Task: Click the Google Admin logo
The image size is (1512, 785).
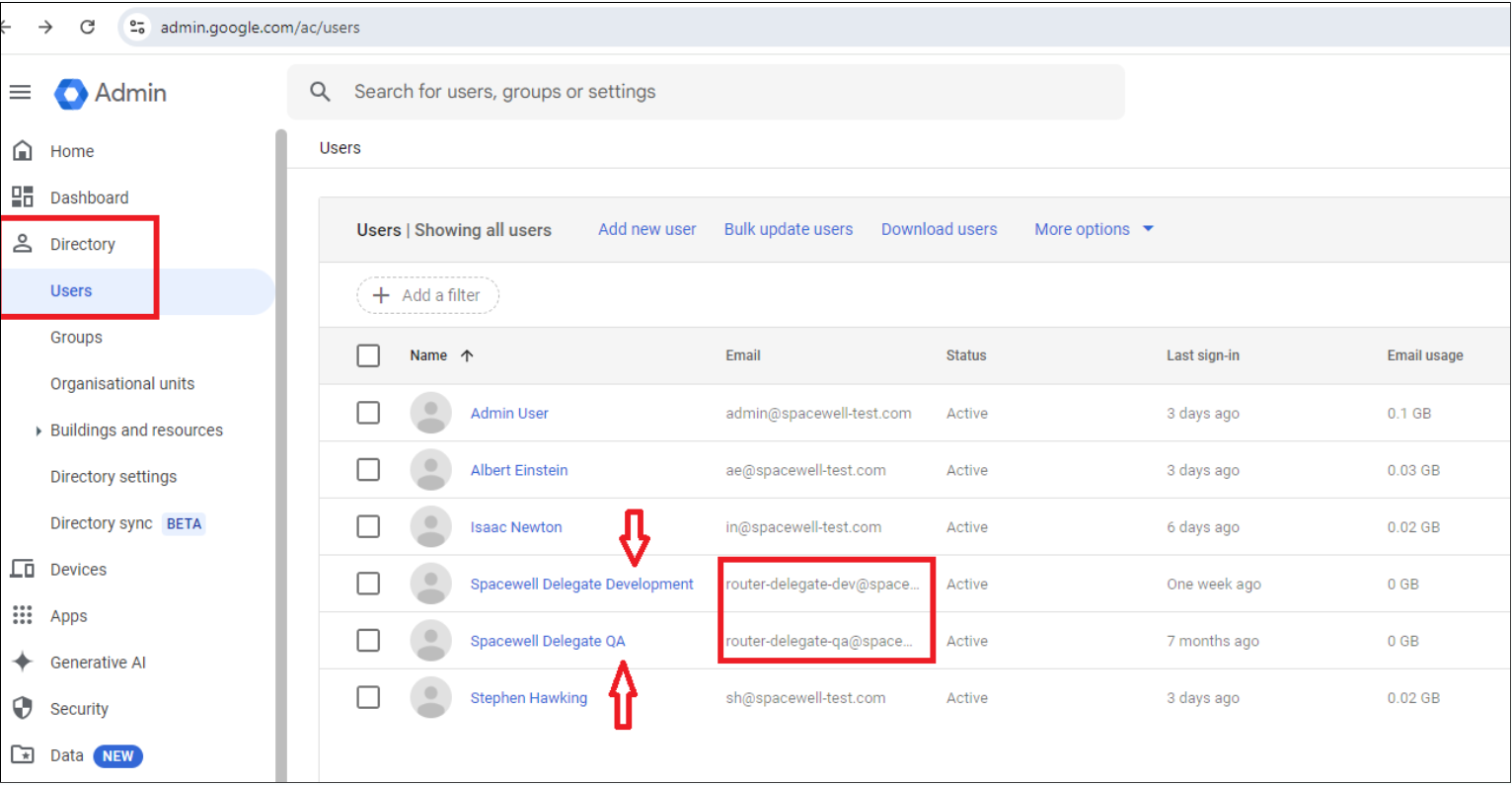Action: point(110,93)
